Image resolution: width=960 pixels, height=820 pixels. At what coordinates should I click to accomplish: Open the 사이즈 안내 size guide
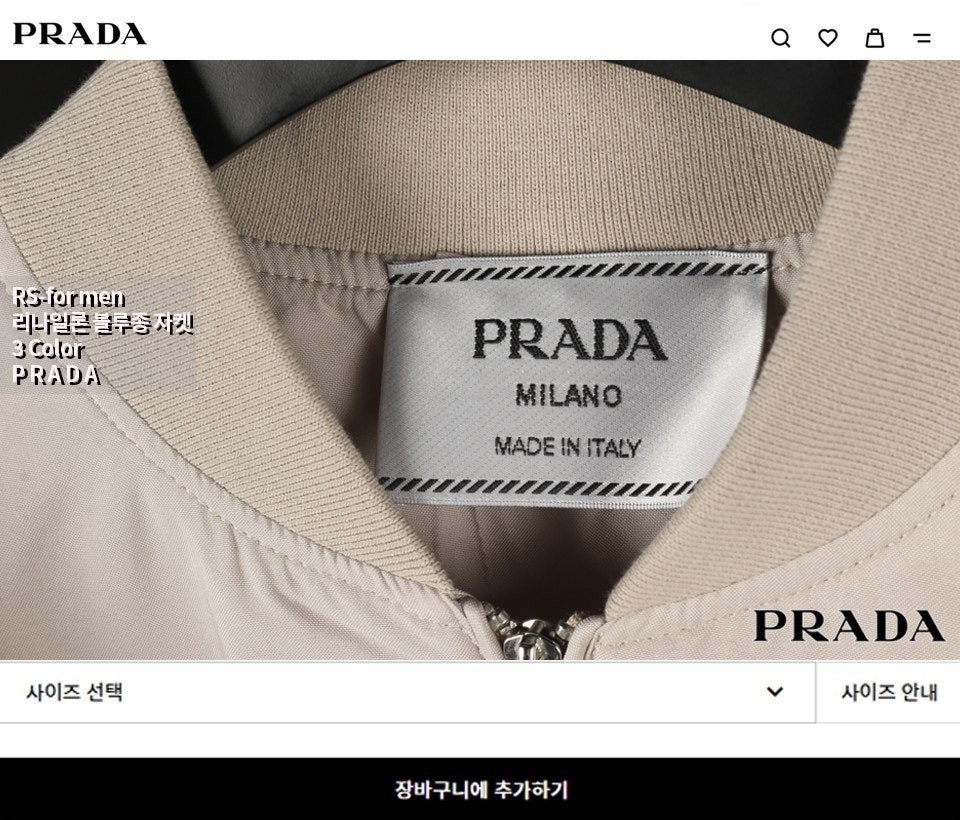[x=889, y=692]
